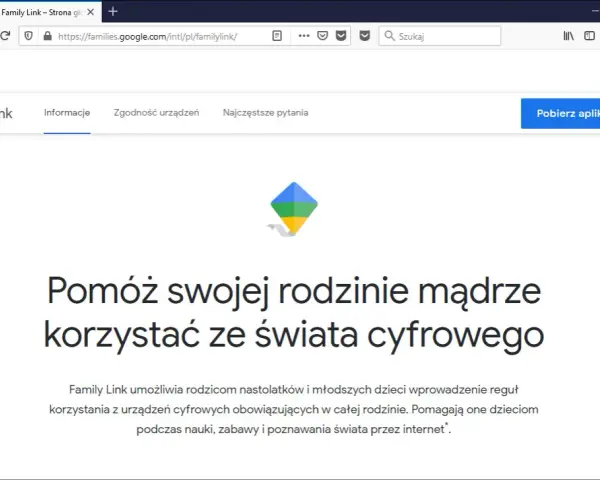Image resolution: width=600 pixels, height=480 pixels.
Task: Open page actions three-dot menu
Action: [x=304, y=36]
